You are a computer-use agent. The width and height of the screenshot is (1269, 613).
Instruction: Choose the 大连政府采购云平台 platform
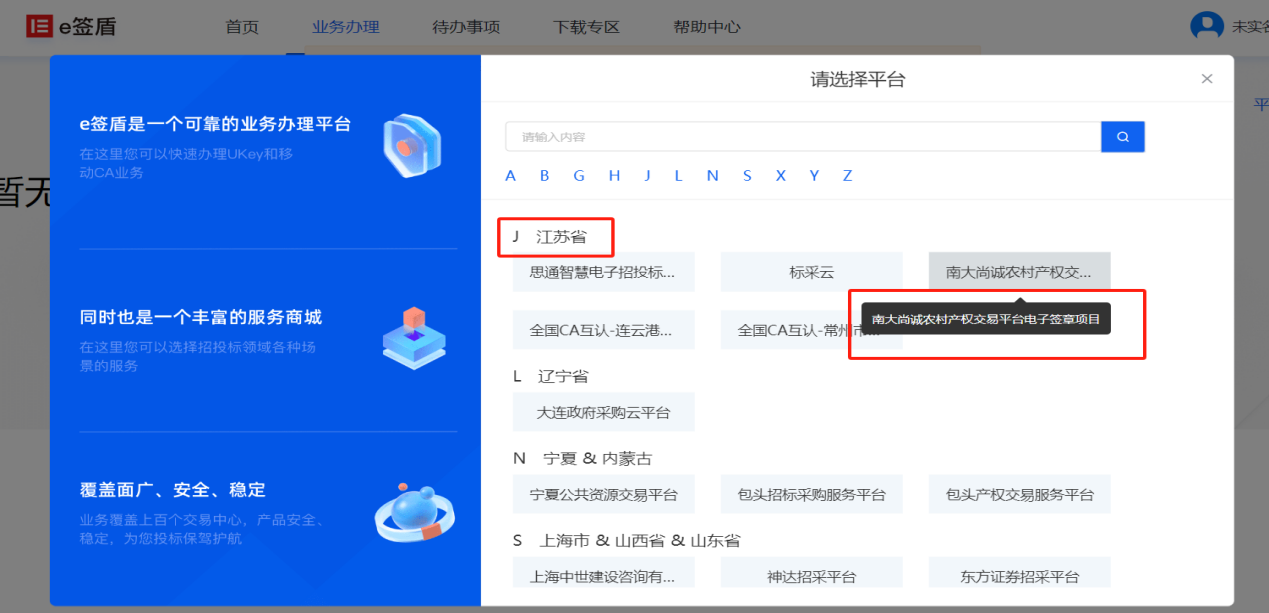[603, 412]
